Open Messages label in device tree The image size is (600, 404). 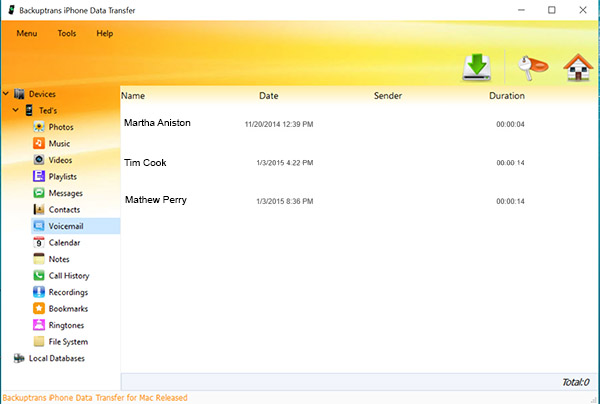click(65, 193)
